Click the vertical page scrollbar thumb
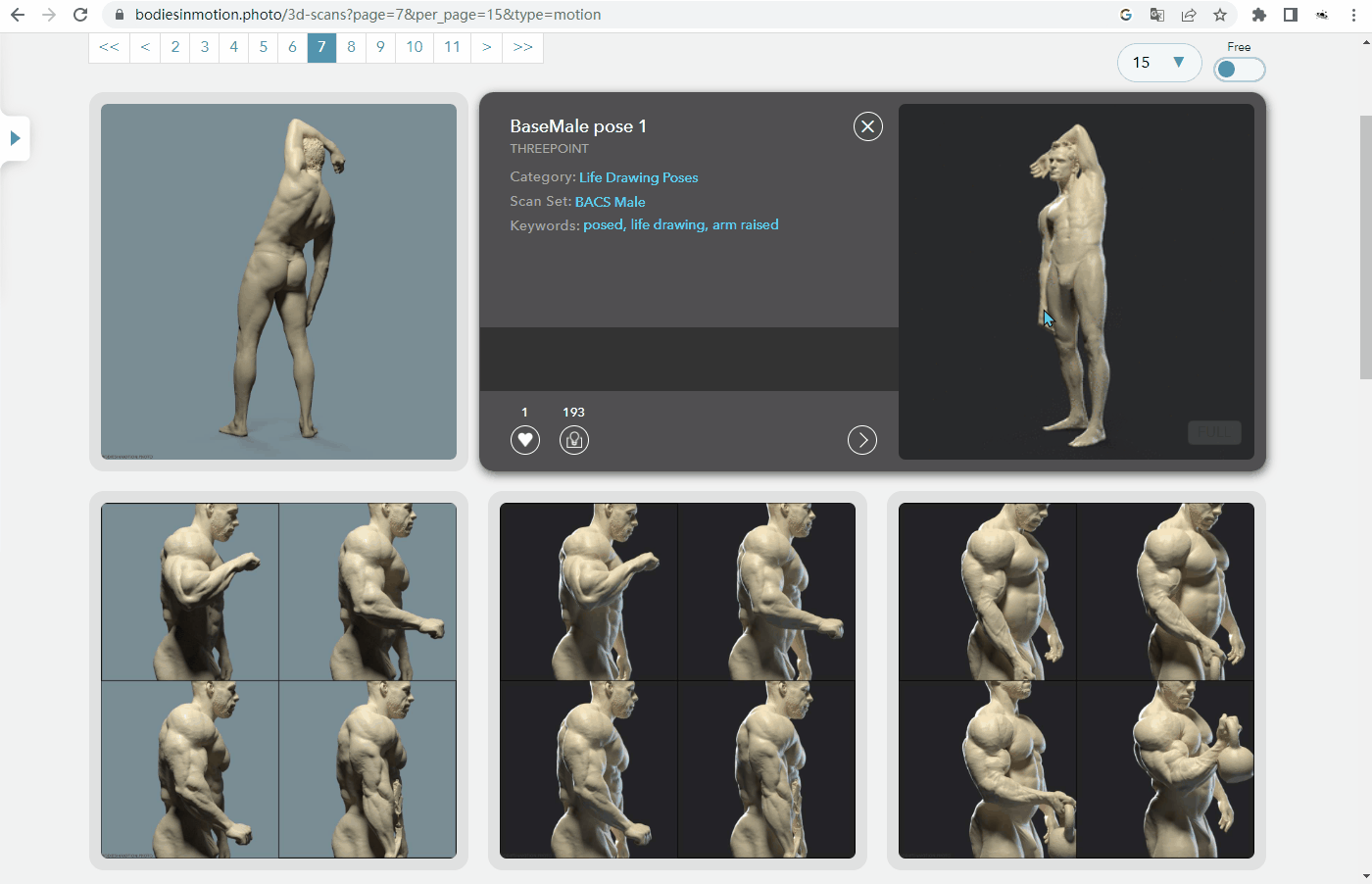The image size is (1372, 884). coord(1366,247)
